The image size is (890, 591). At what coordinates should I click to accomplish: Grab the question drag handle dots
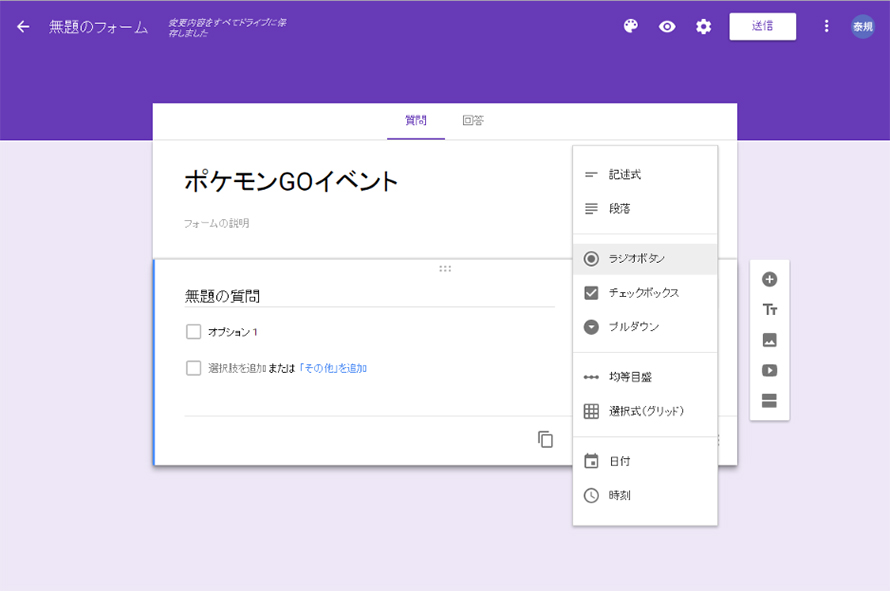(445, 269)
